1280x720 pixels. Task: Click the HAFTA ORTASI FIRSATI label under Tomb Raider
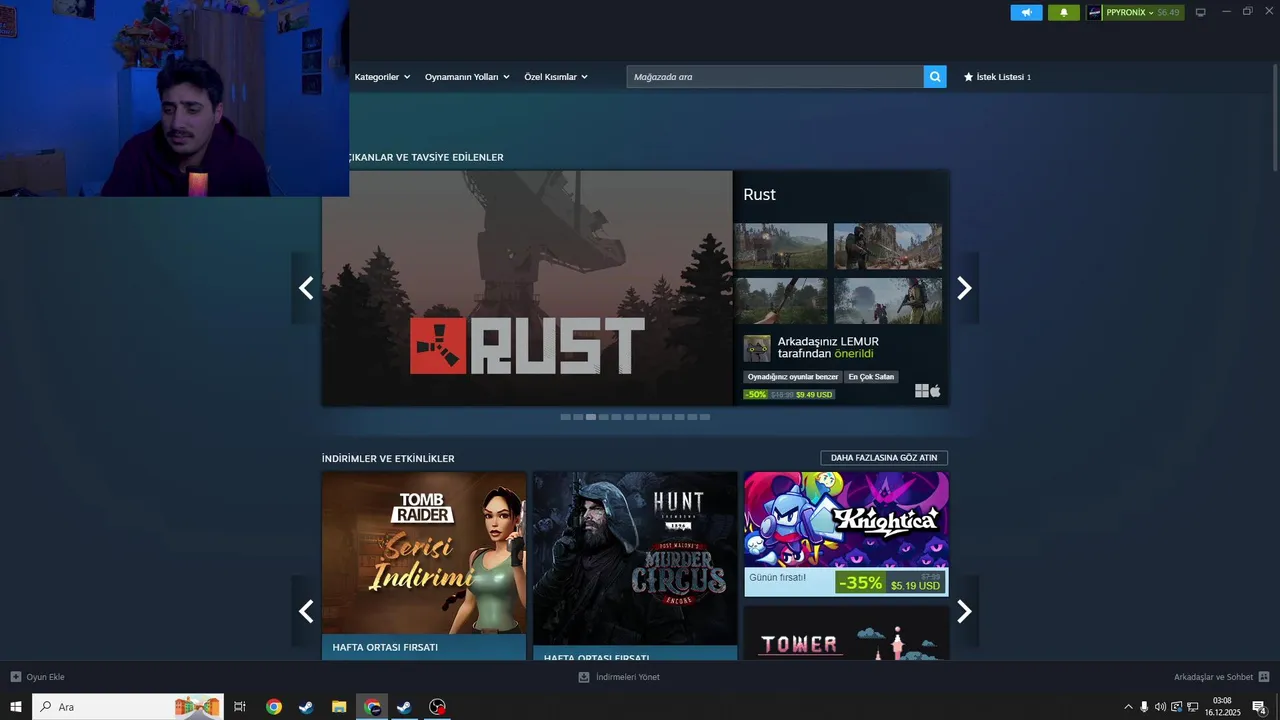[385, 648]
